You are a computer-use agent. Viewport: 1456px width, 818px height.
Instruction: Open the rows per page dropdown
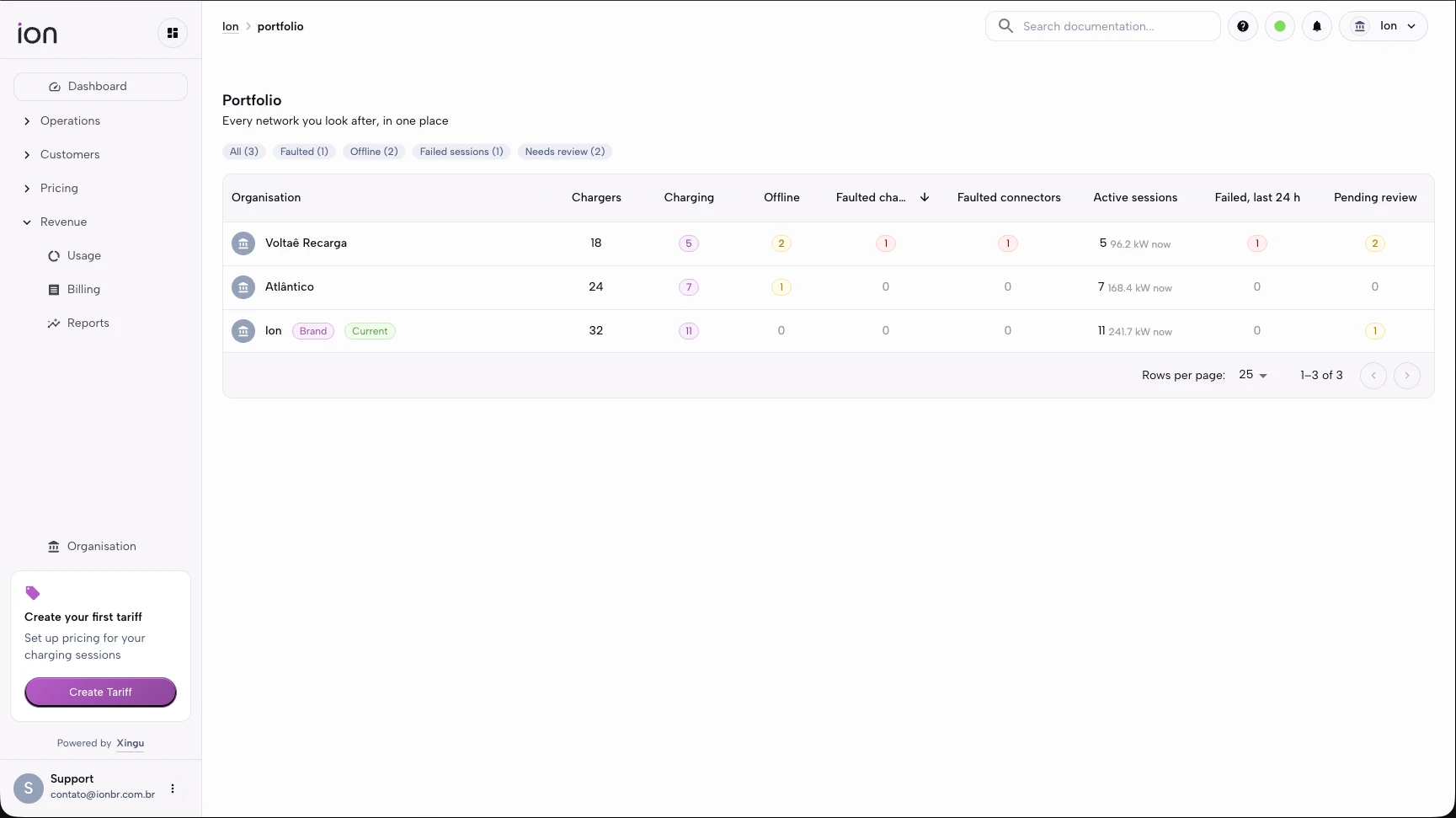pos(1253,375)
